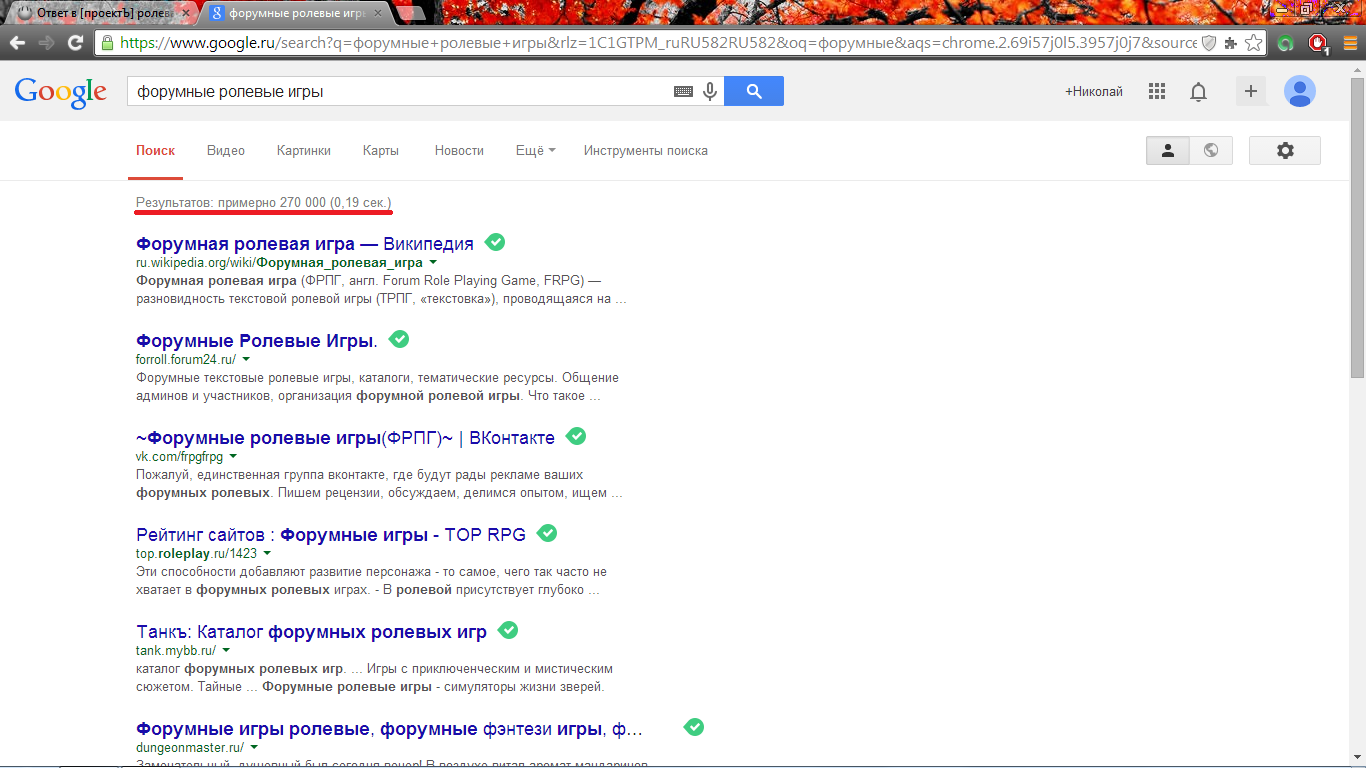Image resolution: width=1366 pixels, height=768 pixels.
Task: Click the green checkmark next to Википедия result
Action: click(495, 242)
